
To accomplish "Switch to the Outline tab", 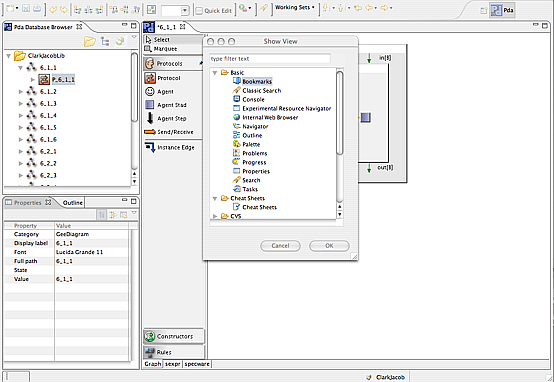I will click(72, 203).
